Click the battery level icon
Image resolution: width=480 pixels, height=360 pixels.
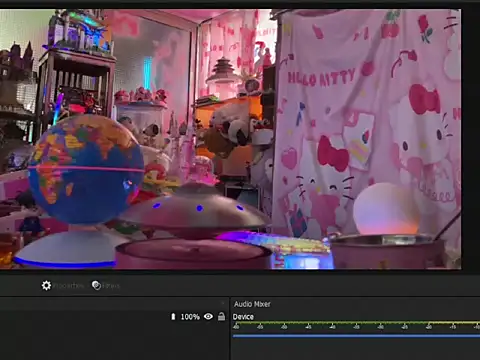pyautogui.click(x=173, y=317)
